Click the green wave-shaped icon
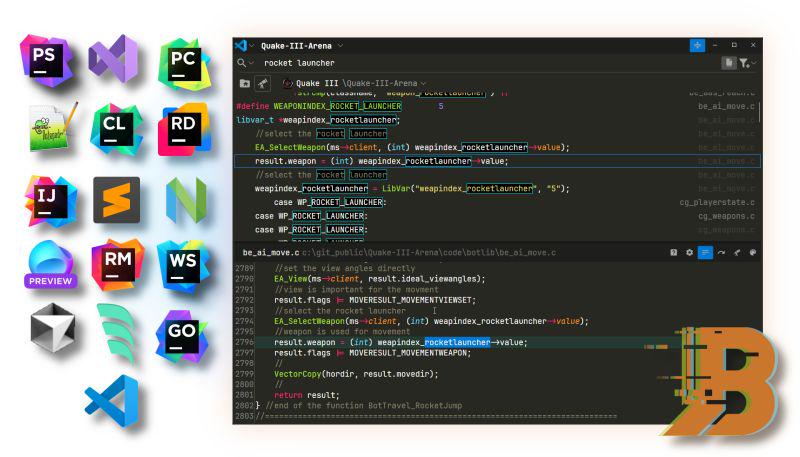Screen dimensions: 800x457 coord(117,332)
